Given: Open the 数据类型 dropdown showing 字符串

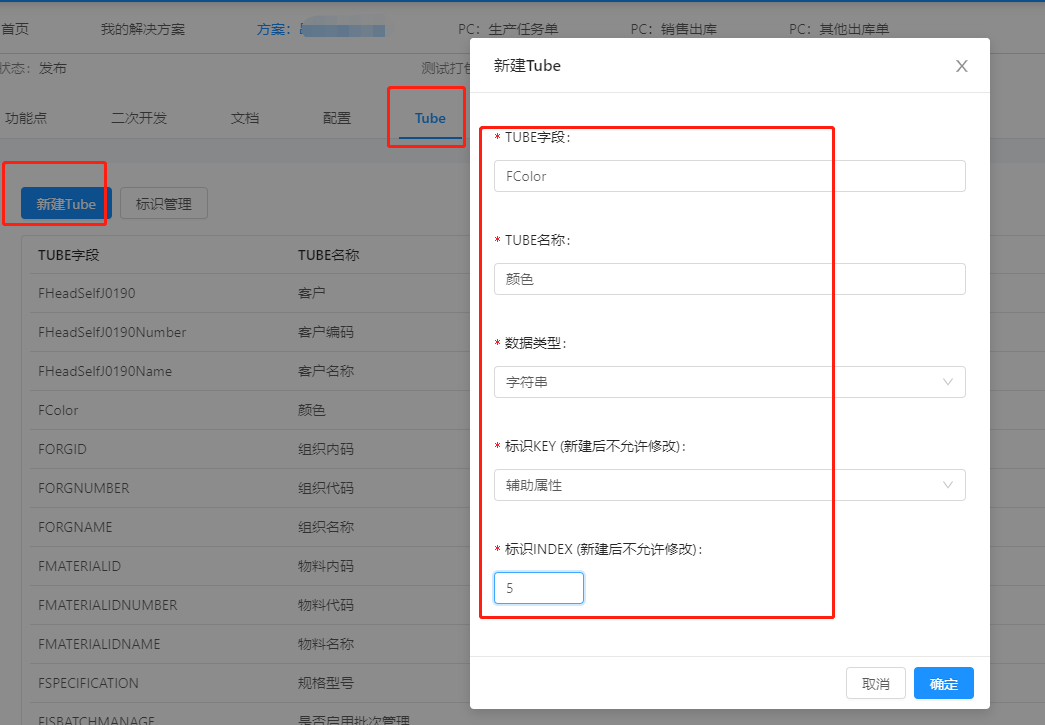Looking at the screenshot, I should pyautogui.click(x=729, y=382).
